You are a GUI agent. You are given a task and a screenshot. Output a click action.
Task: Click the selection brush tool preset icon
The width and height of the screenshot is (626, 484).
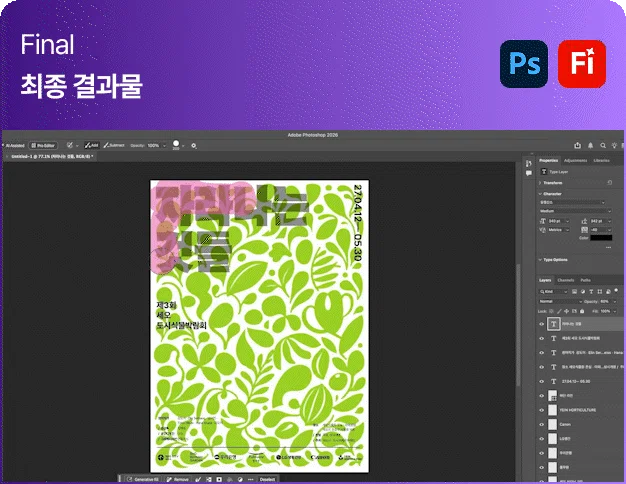(69, 146)
